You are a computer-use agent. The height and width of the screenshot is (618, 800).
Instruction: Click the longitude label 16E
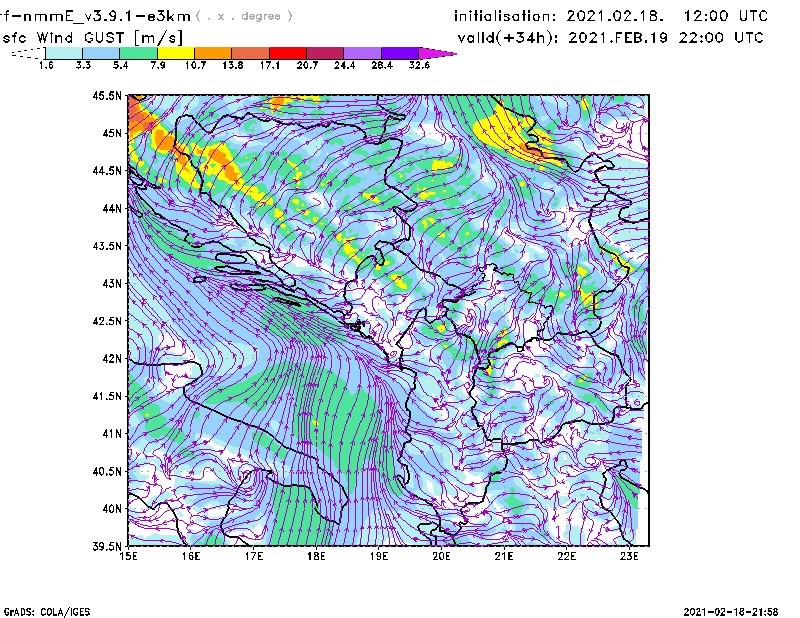point(191,556)
